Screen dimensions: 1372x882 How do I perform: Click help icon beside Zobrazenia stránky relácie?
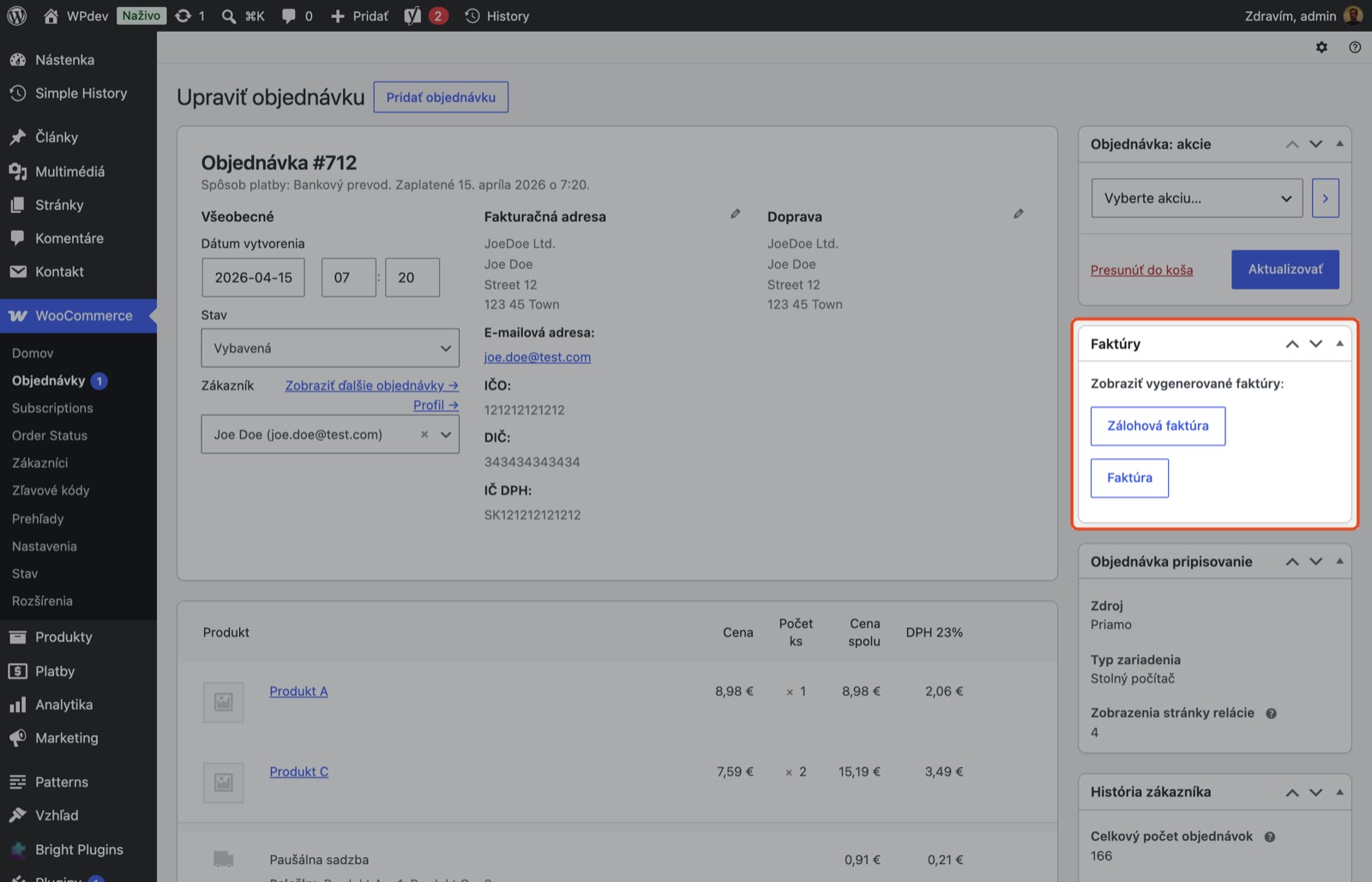point(1271,713)
